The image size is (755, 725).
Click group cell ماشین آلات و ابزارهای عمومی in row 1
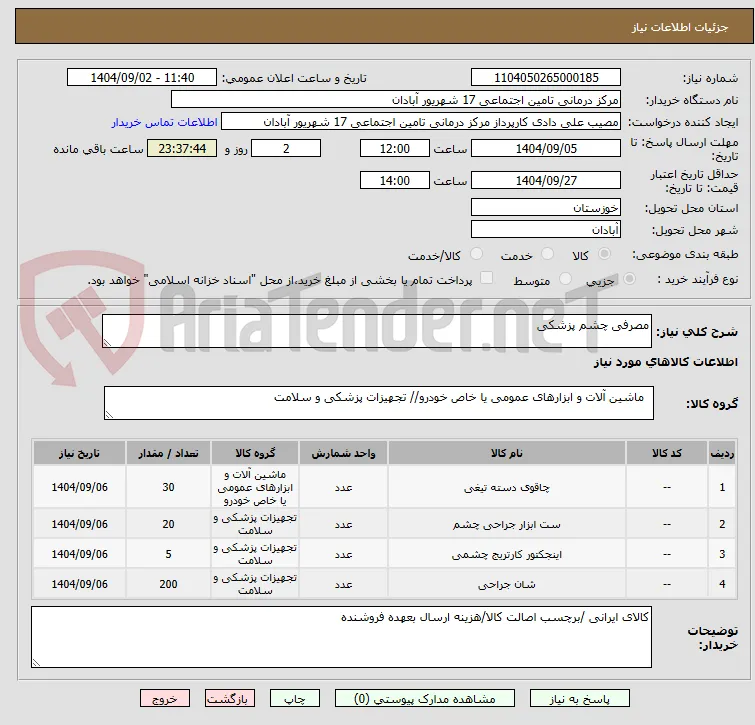pyautogui.click(x=255, y=487)
